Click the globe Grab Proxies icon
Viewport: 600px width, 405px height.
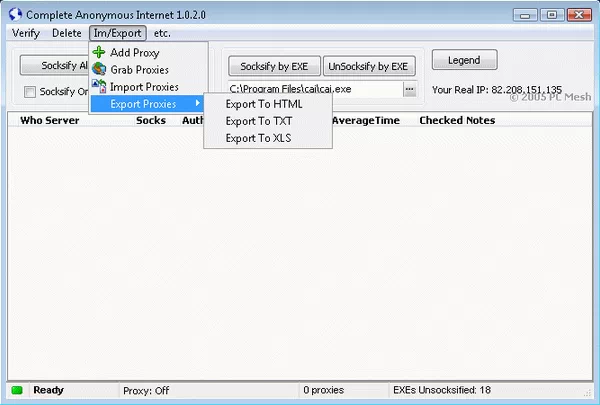99,69
